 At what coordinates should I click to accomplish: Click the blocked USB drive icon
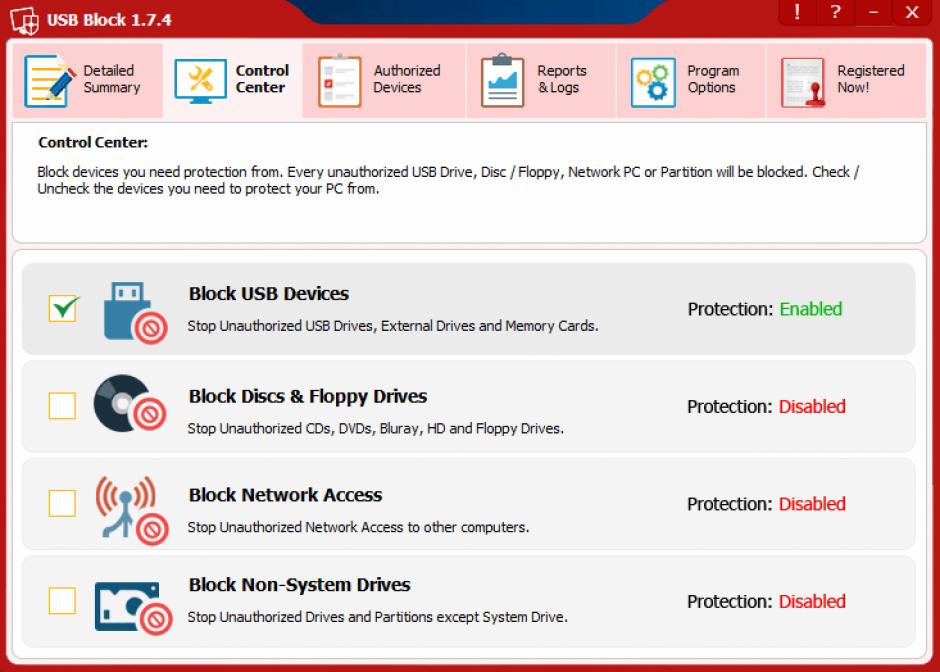(x=135, y=312)
